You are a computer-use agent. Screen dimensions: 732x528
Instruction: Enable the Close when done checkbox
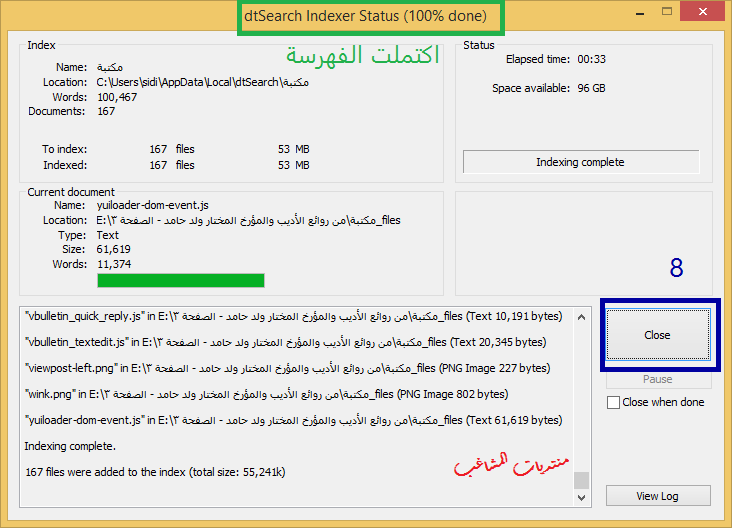(x=614, y=402)
